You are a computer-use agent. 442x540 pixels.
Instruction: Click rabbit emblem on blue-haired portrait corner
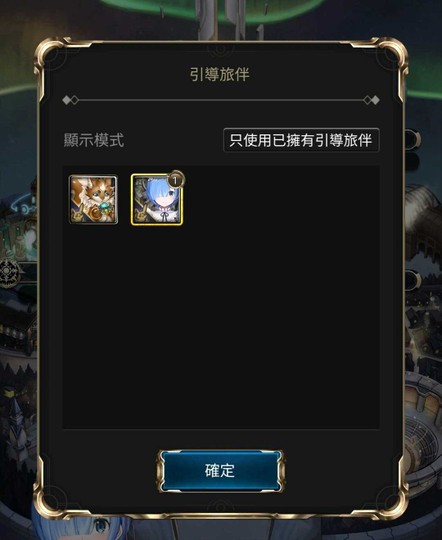pyautogui.click(x=140, y=215)
